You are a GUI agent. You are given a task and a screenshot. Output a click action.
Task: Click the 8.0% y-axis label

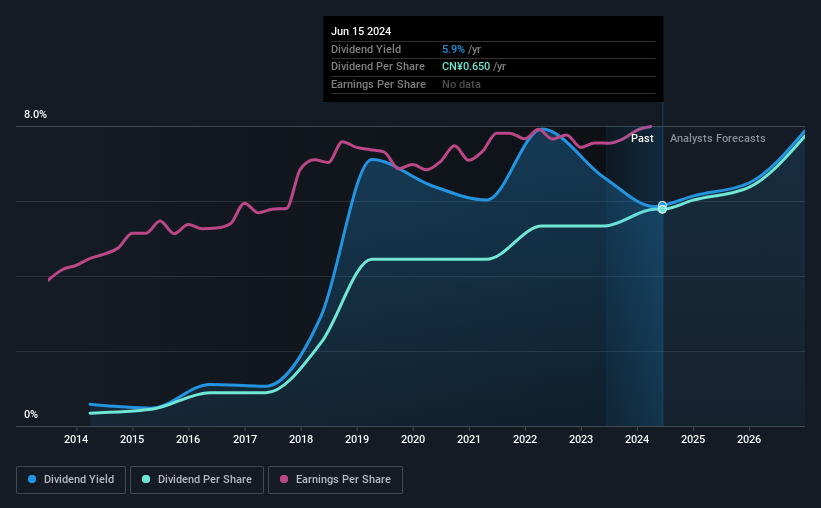coord(36,115)
